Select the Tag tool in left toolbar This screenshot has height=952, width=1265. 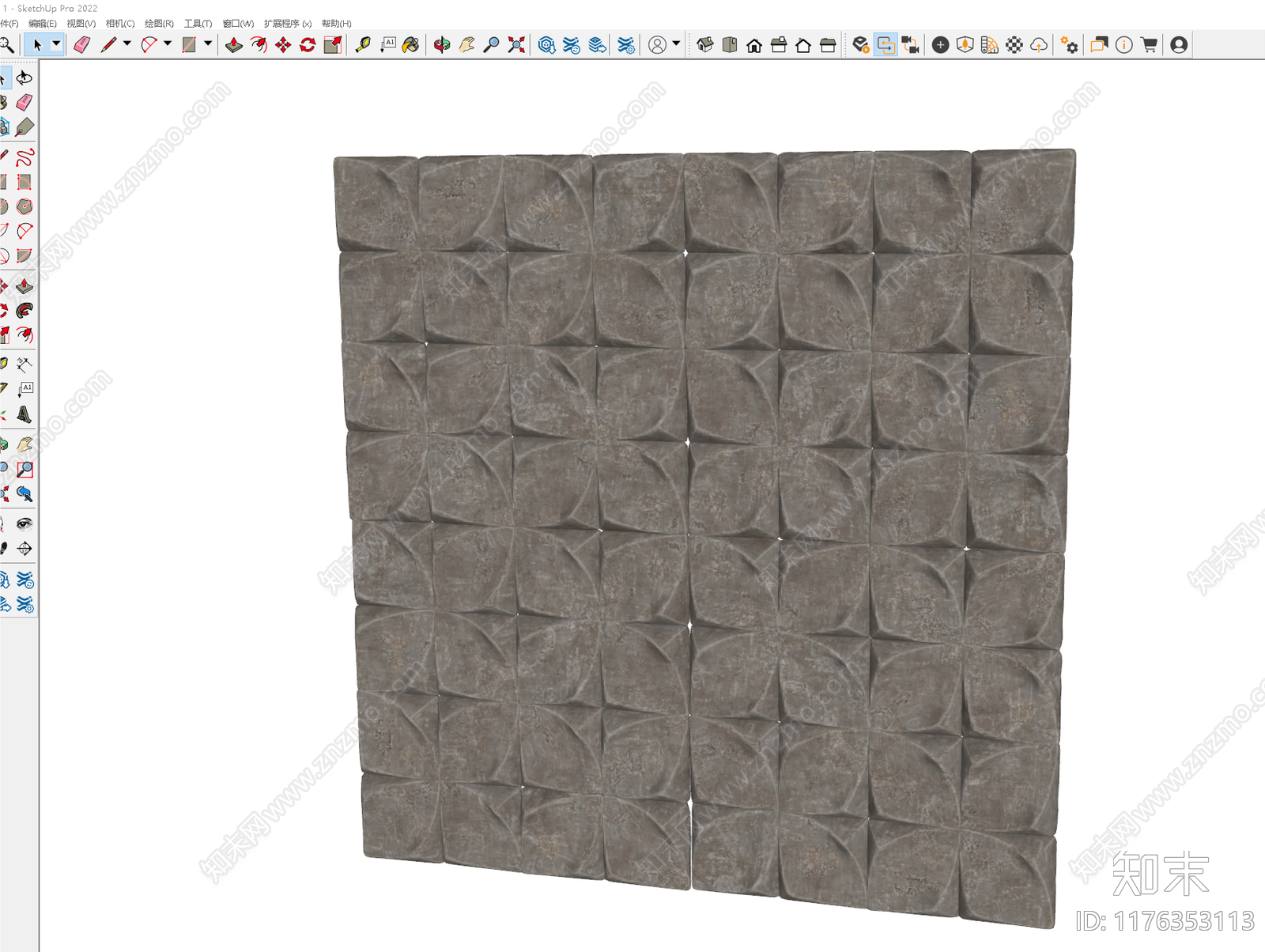pos(25,127)
